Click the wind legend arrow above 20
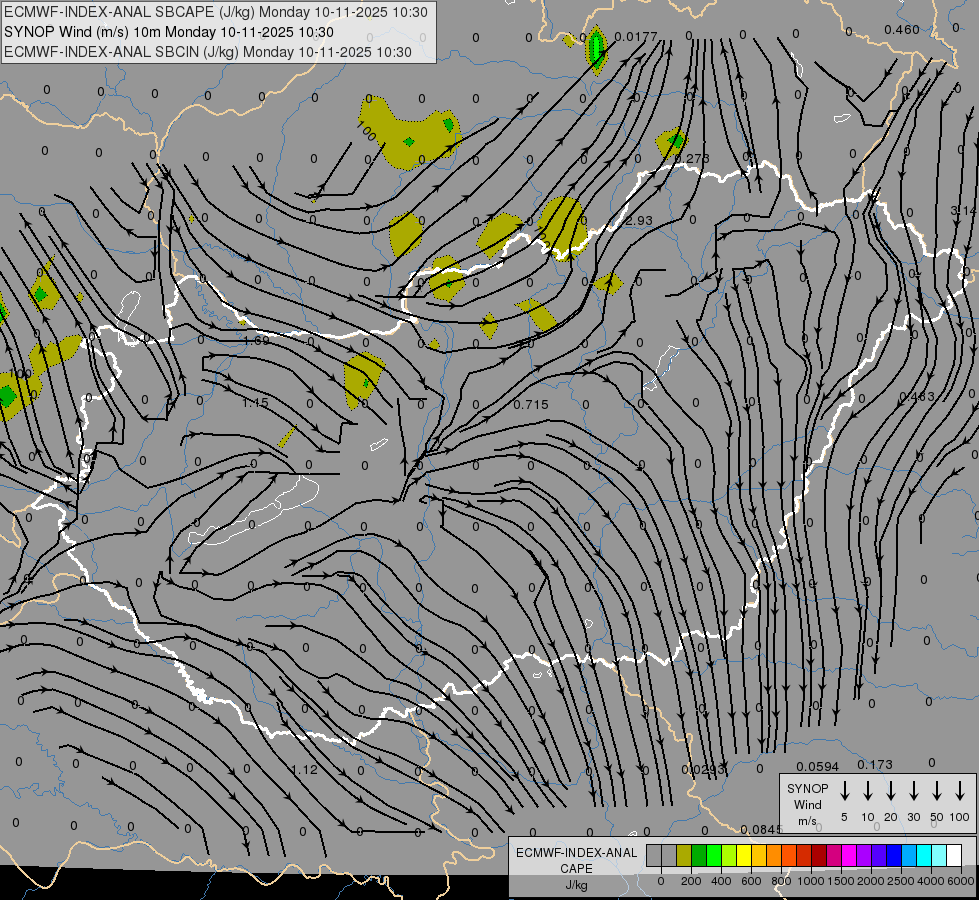 point(891,791)
